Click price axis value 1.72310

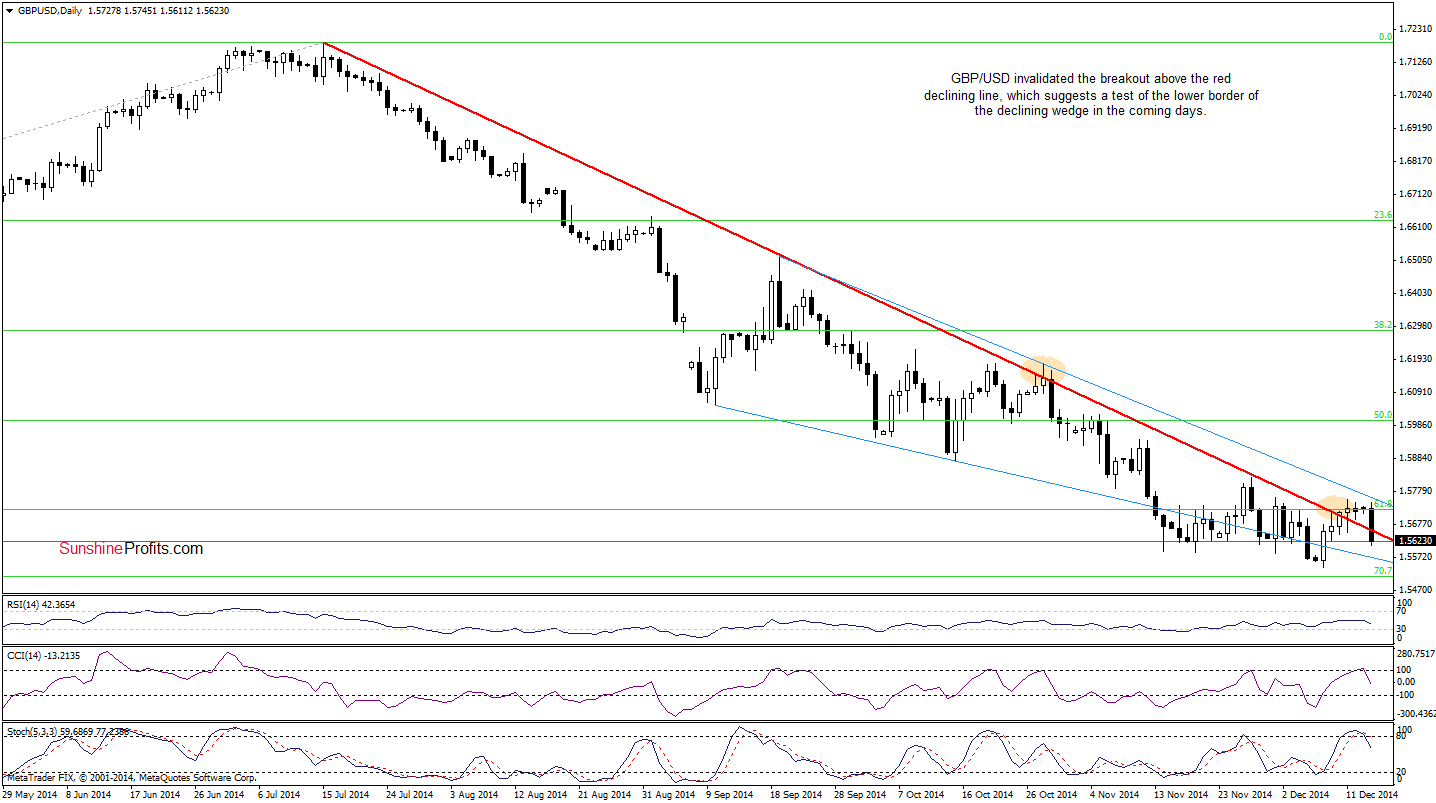tap(1415, 29)
